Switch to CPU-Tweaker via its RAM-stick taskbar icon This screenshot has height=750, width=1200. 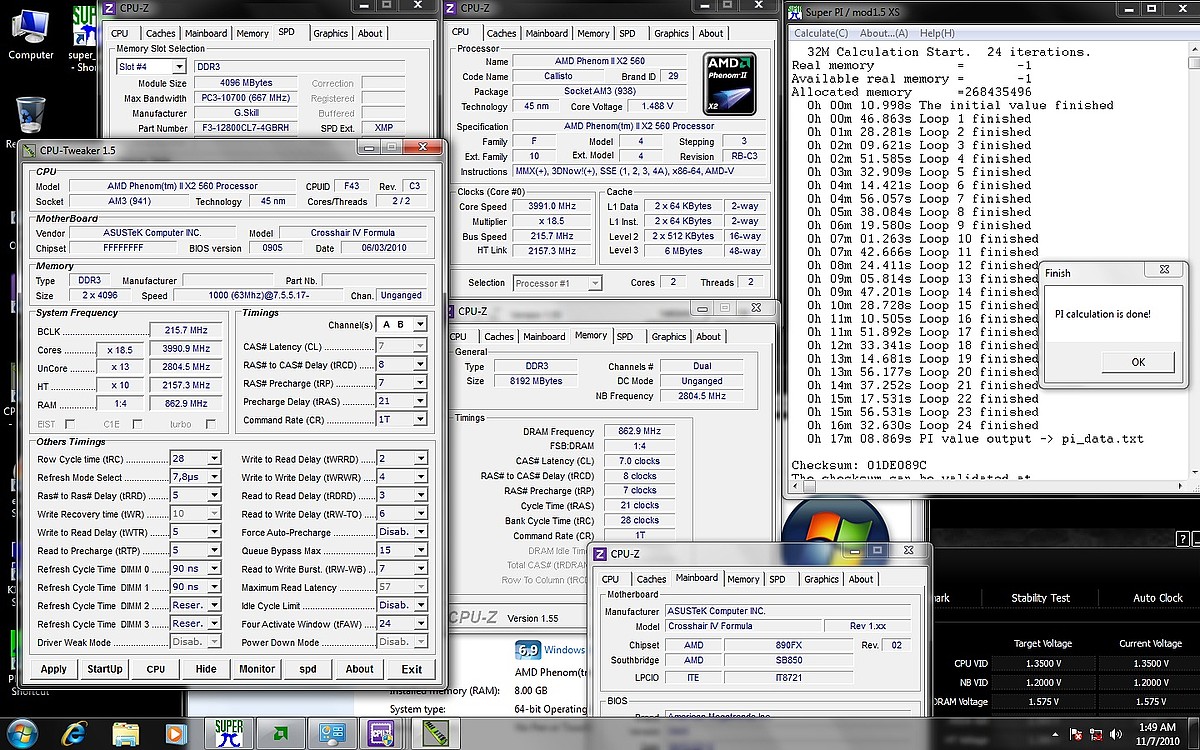pos(435,731)
